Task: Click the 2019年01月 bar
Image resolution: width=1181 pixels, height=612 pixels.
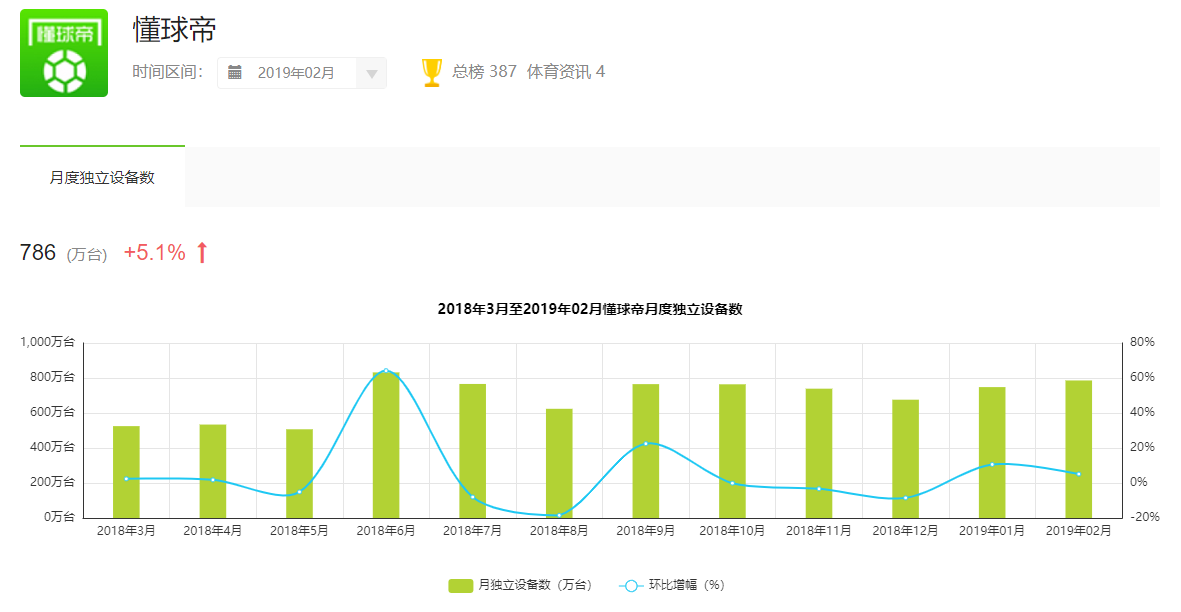Action: point(992,452)
